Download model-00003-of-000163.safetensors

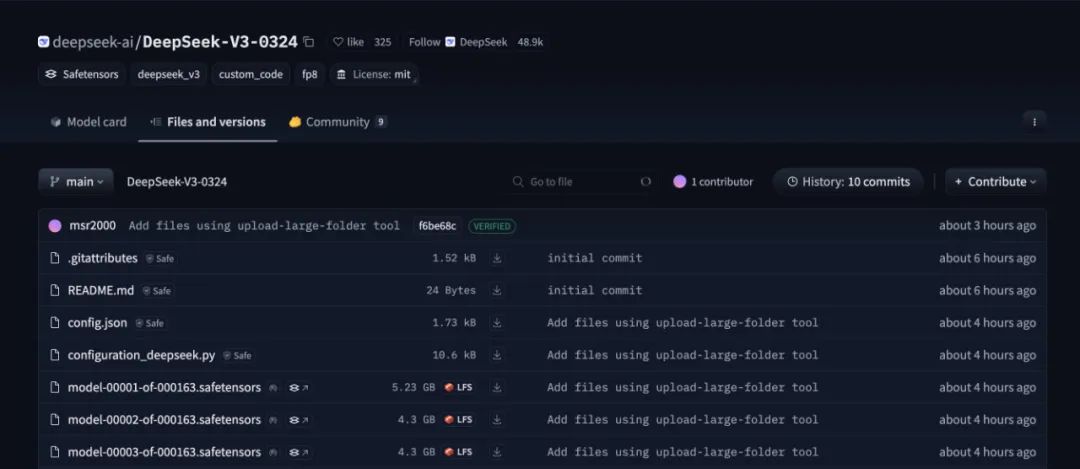(497, 452)
